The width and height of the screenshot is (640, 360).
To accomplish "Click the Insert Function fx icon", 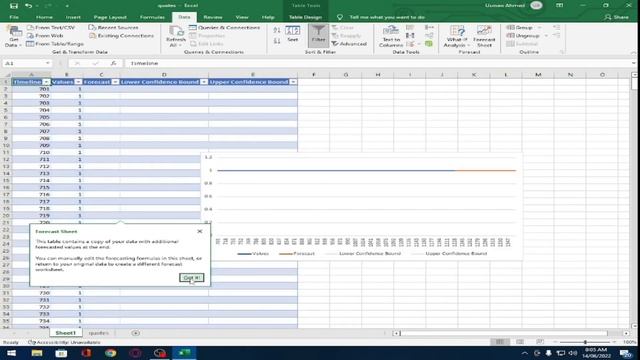I will (x=113, y=63).
